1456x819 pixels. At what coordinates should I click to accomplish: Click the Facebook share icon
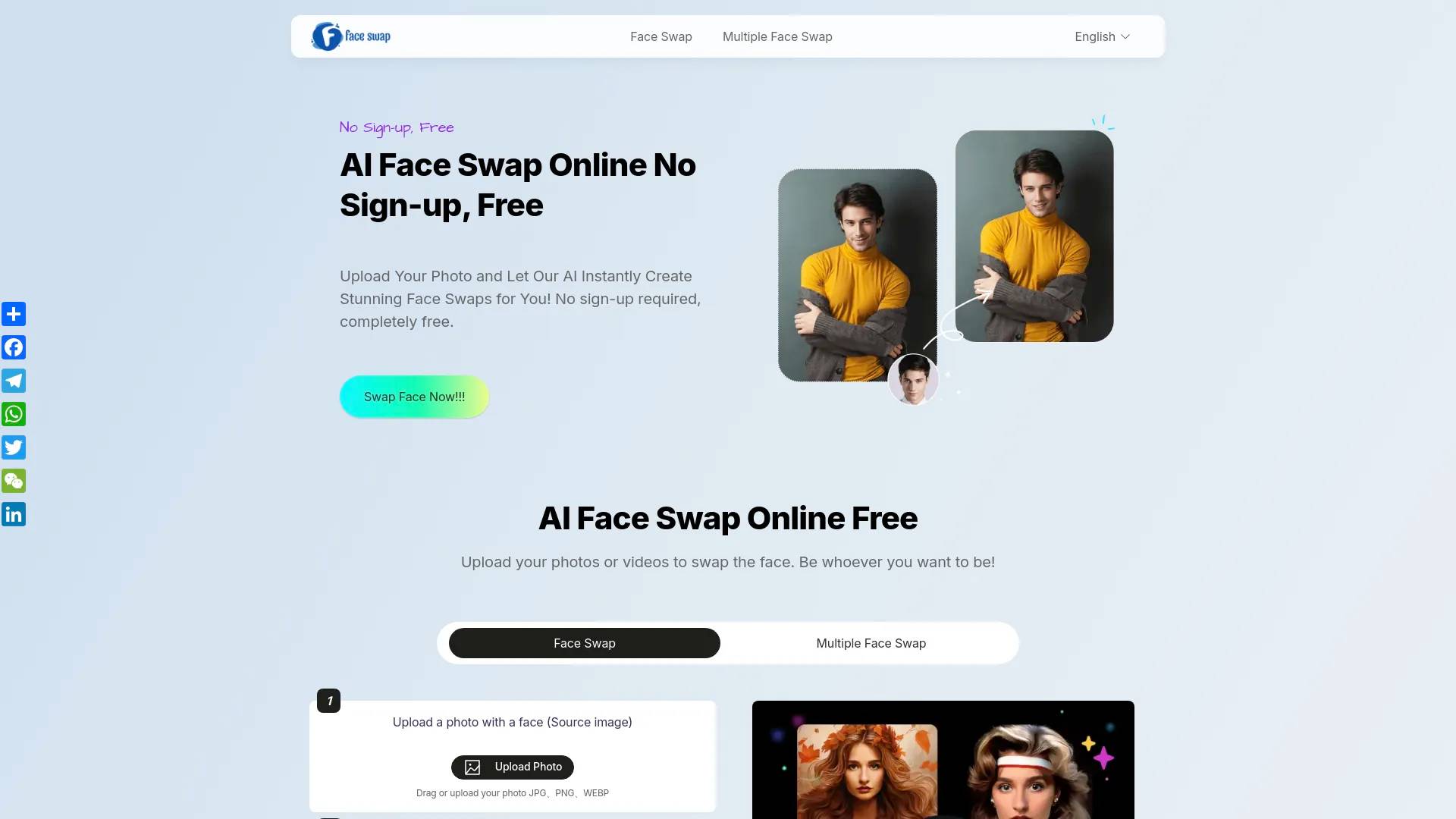pyautogui.click(x=14, y=347)
